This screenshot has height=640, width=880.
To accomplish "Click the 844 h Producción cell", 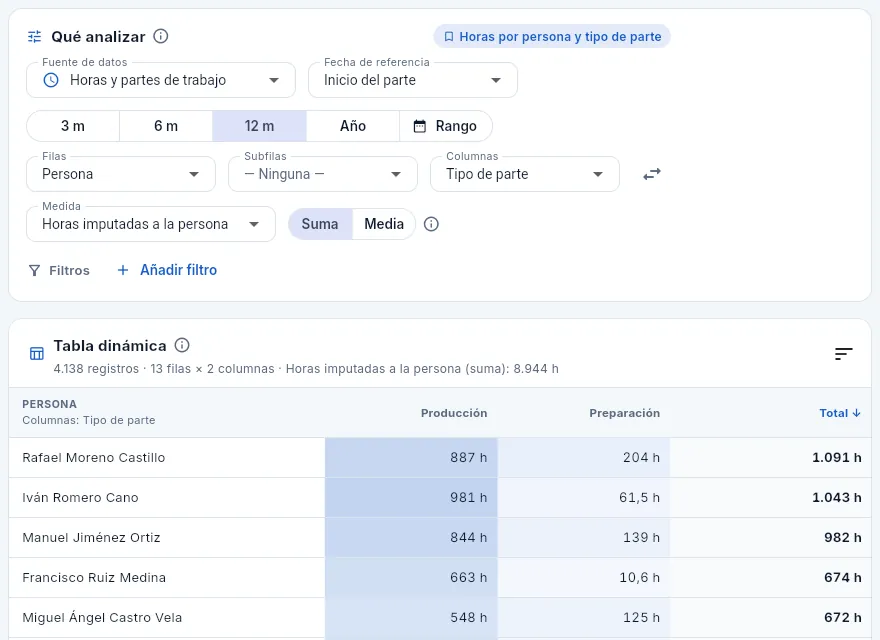I will (411, 537).
